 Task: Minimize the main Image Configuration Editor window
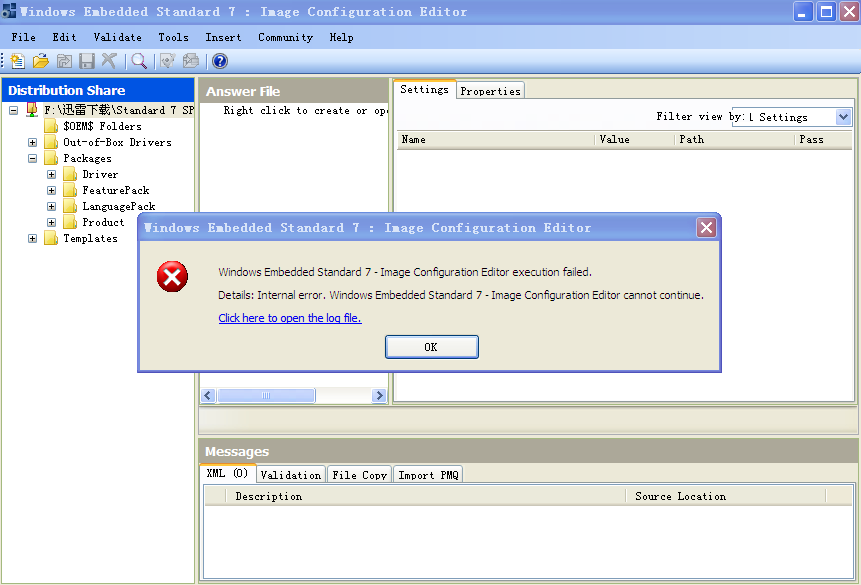click(803, 12)
